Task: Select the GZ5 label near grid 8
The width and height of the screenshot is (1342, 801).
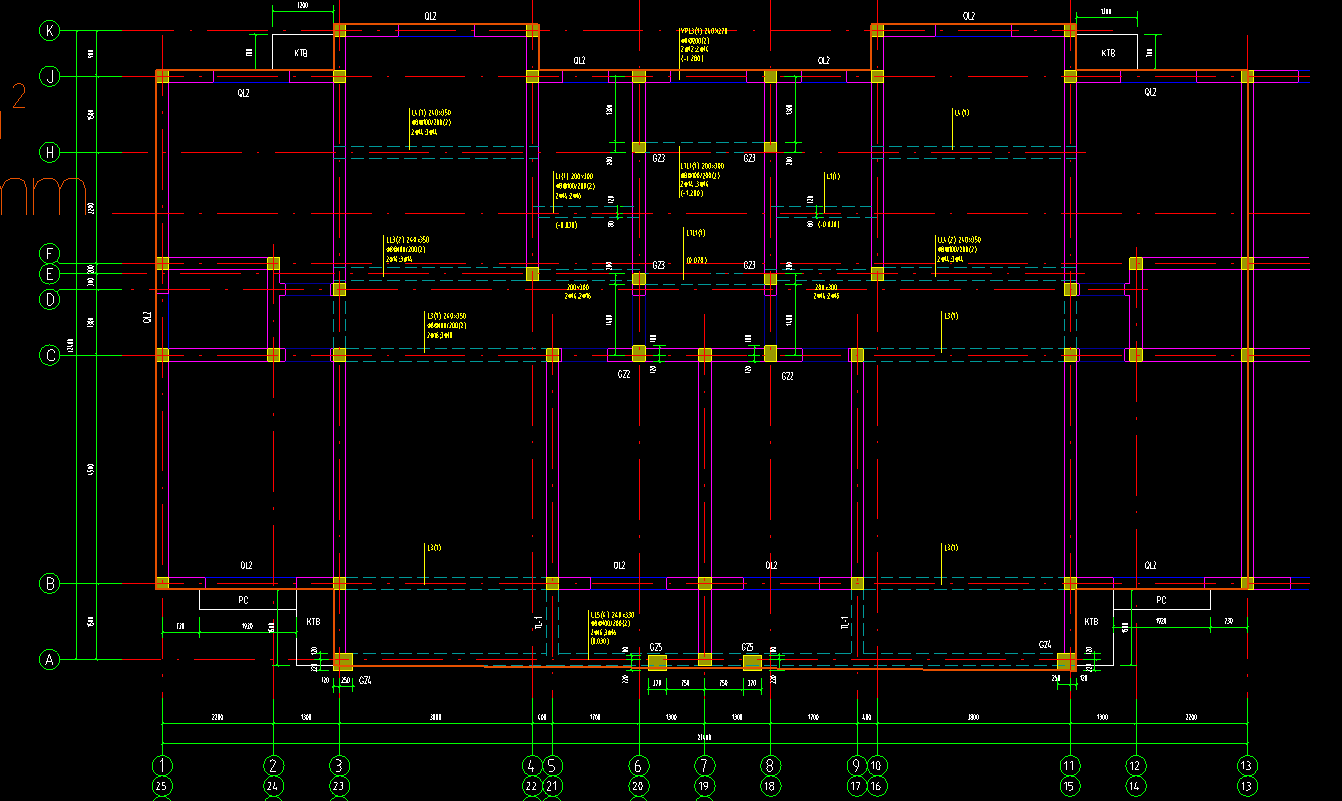Action: [x=748, y=647]
